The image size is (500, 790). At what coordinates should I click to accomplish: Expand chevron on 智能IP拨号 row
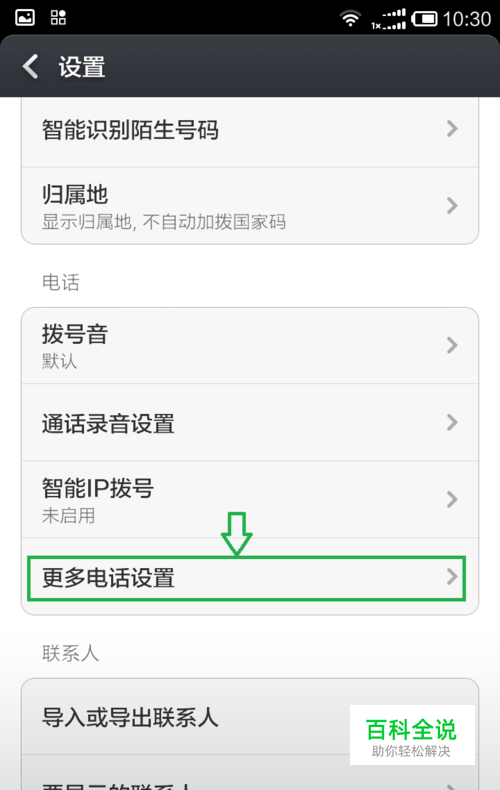point(452,499)
